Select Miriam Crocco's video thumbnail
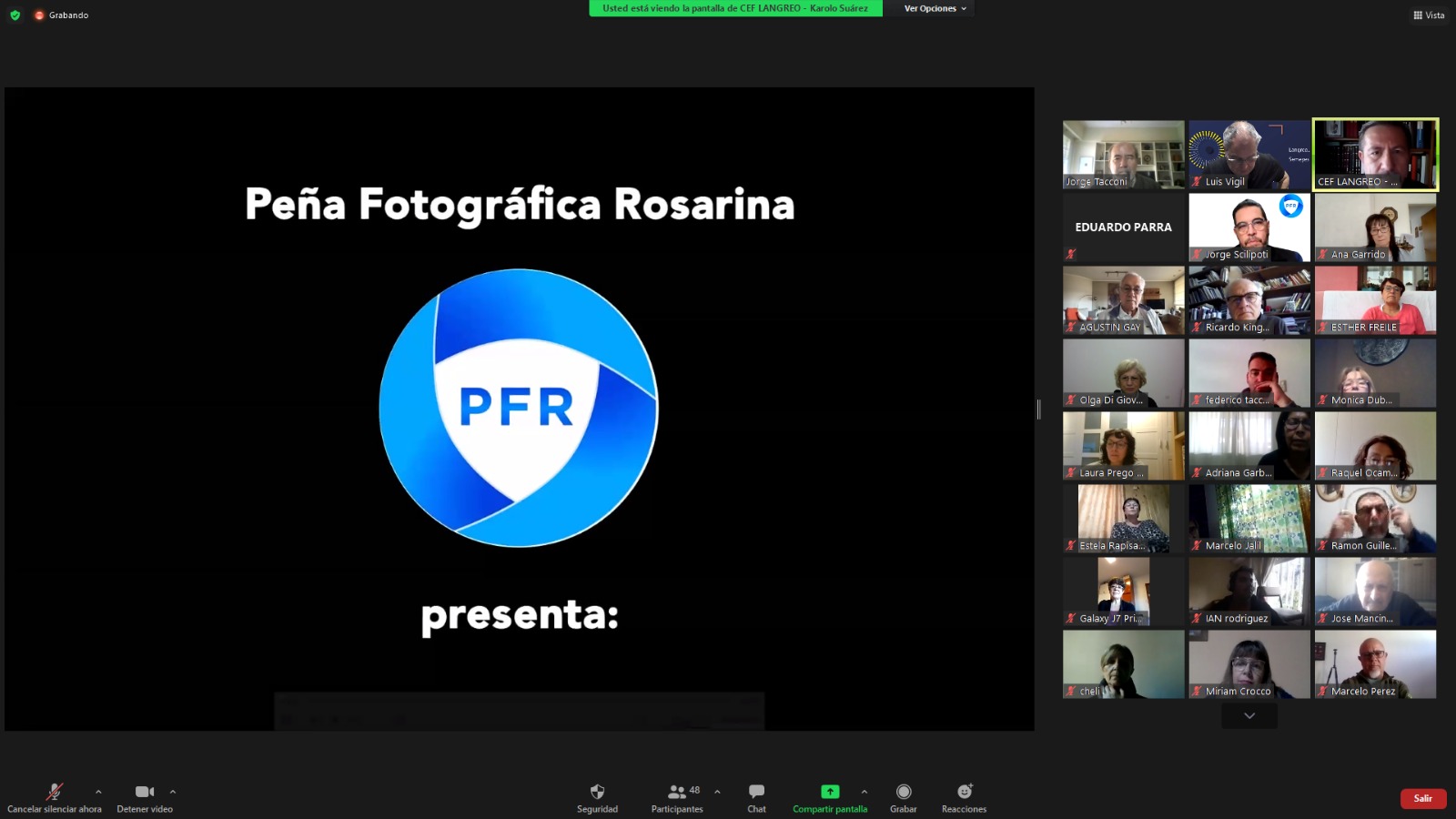 [1249, 664]
